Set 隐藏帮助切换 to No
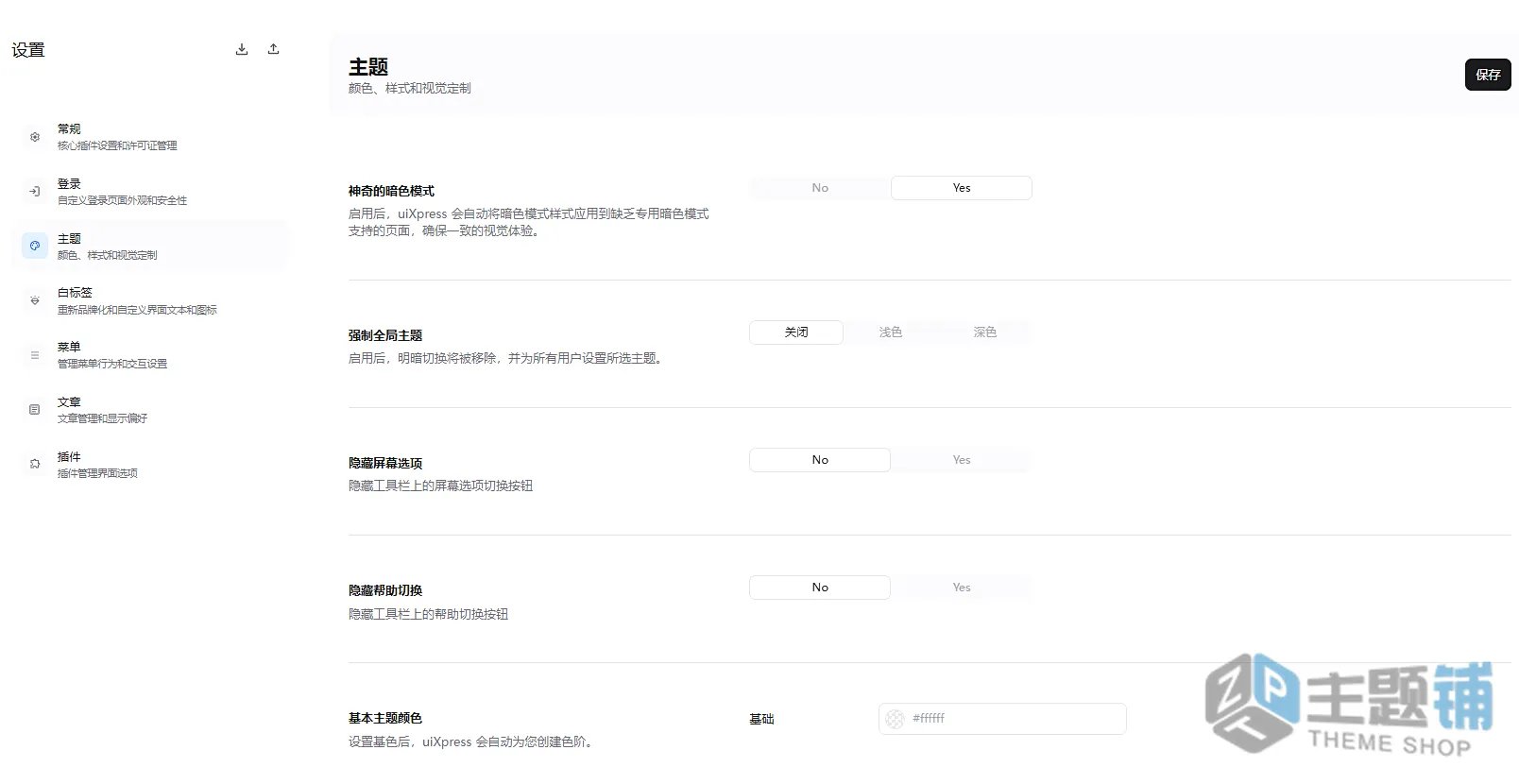The height and width of the screenshot is (784, 1519). (820, 588)
